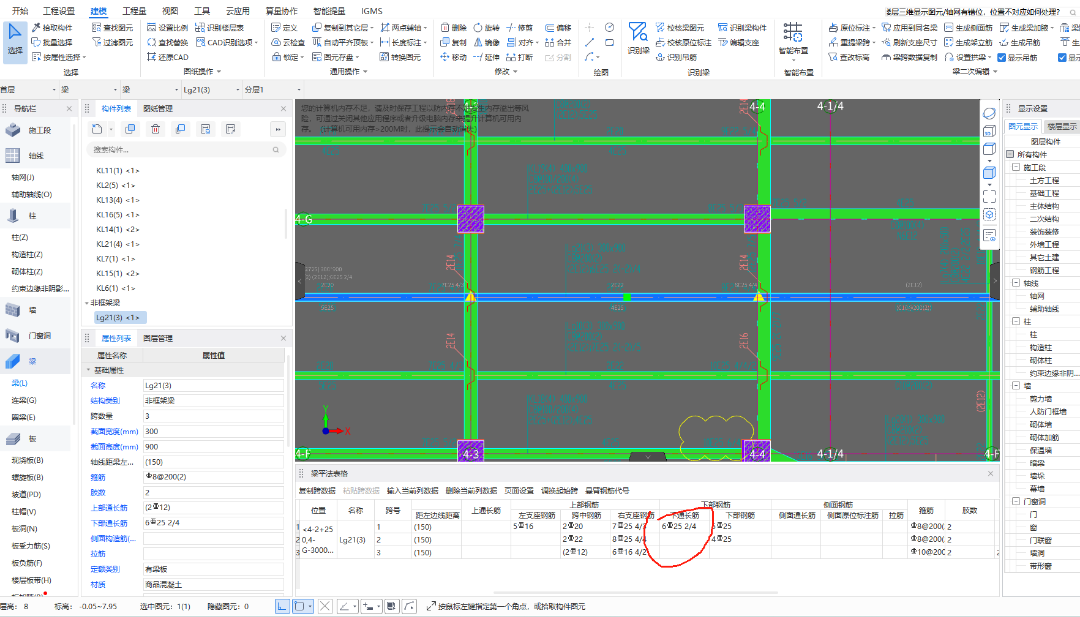
Task: Click 识别吊筋 tool
Action: pyautogui.click(x=676, y=57)
